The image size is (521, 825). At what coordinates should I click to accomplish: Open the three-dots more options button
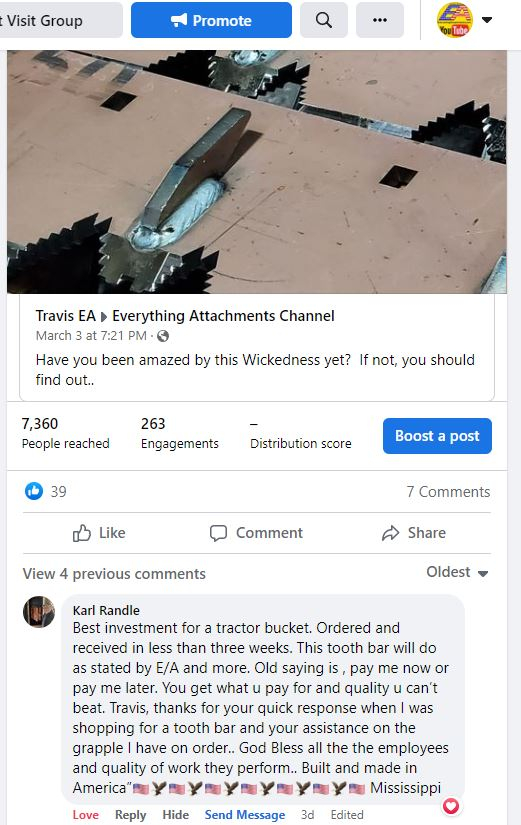[x=380, y=20]
